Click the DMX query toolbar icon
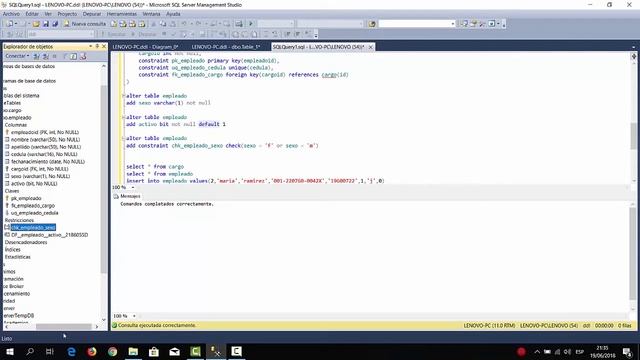640x360 pixels. pos(132,24)
